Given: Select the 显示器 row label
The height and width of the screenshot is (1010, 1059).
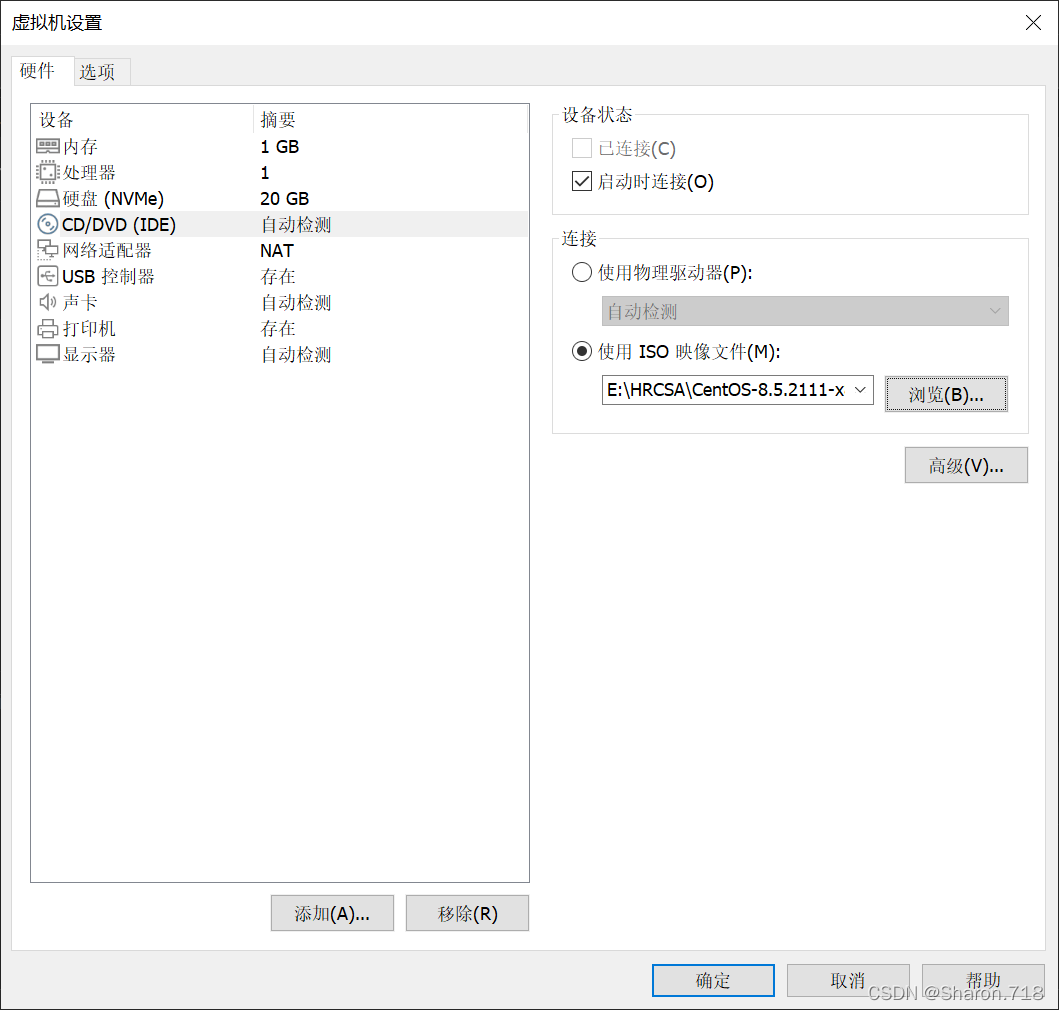Looking at the screenshot, I should pos(89,354).
